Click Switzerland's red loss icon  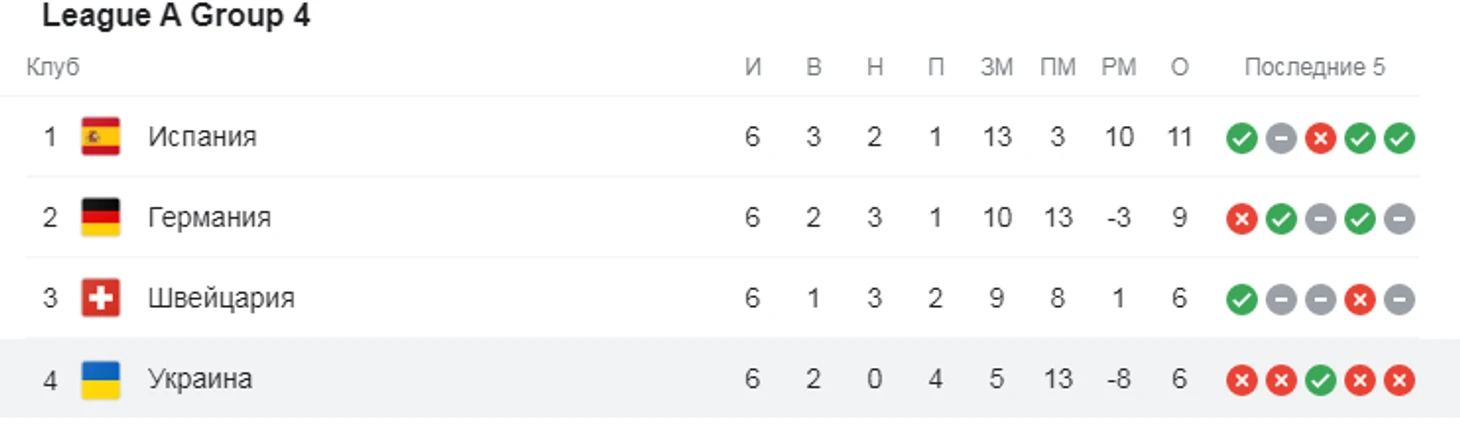[1359, 299]
